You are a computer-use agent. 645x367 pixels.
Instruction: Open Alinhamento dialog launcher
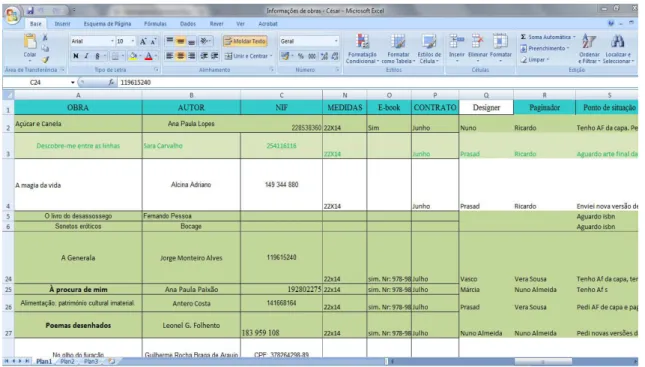coord(271,70)
